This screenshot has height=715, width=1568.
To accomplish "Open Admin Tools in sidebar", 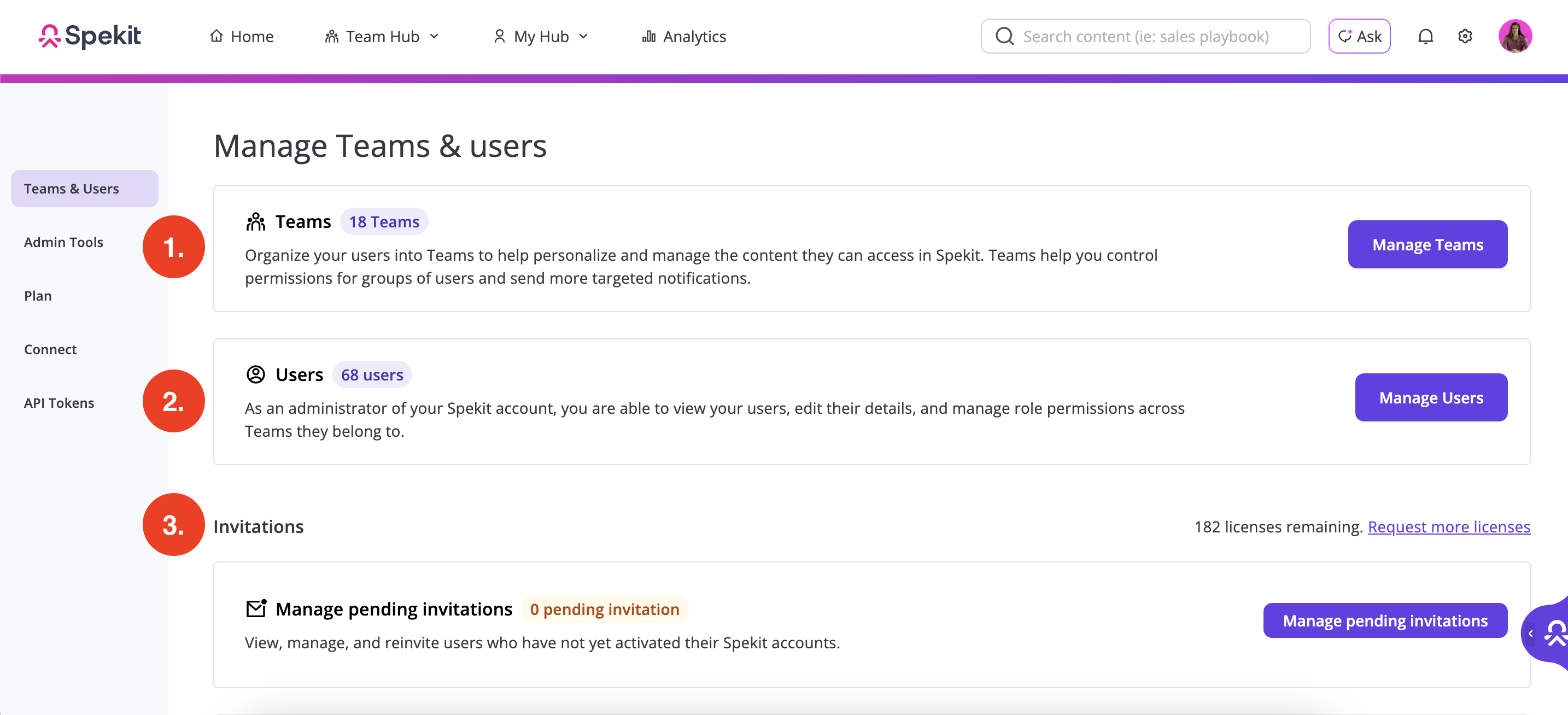I will click(x=63, y=242).
